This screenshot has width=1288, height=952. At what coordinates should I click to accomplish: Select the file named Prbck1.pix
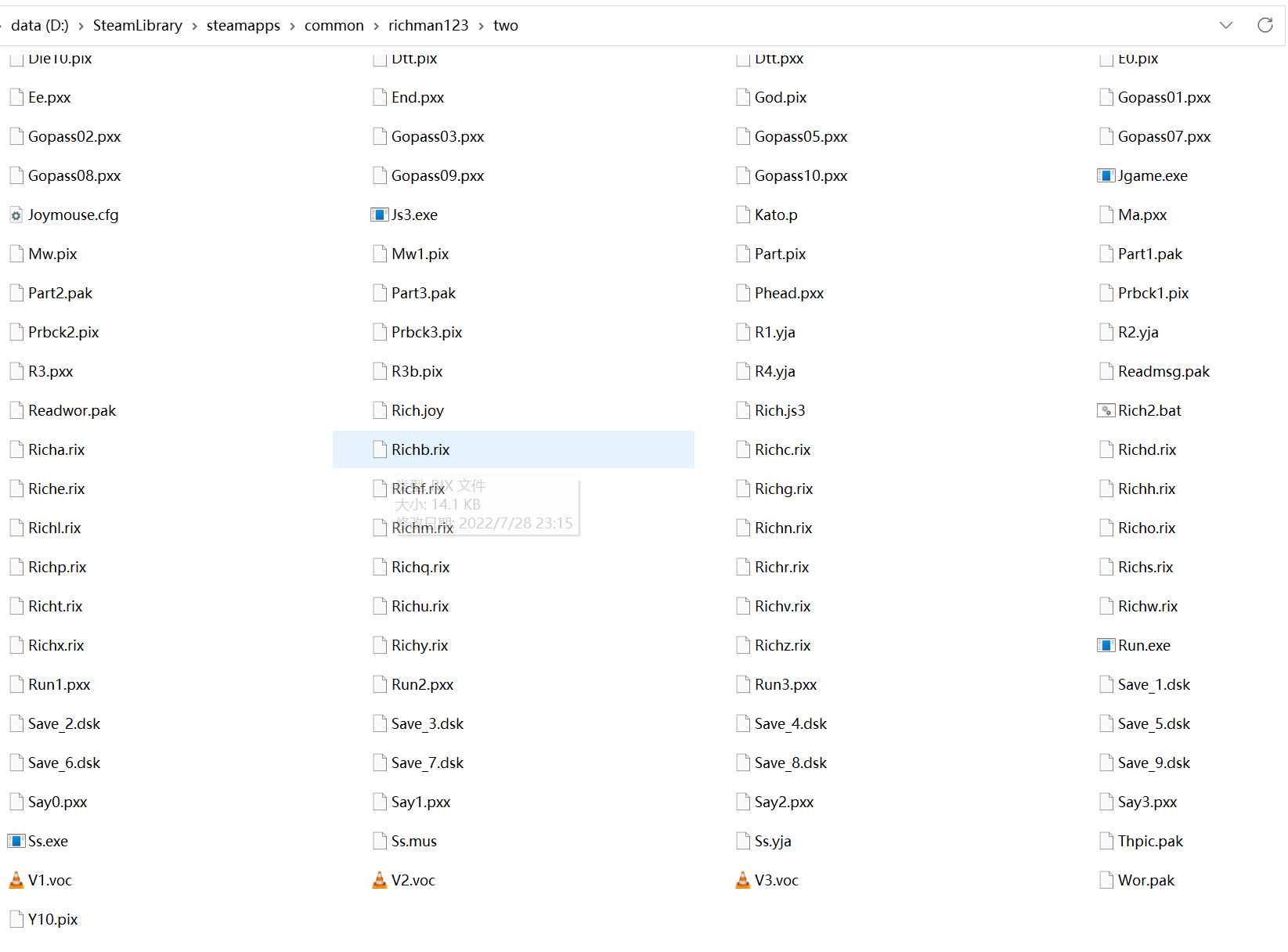coord(1153,293)
